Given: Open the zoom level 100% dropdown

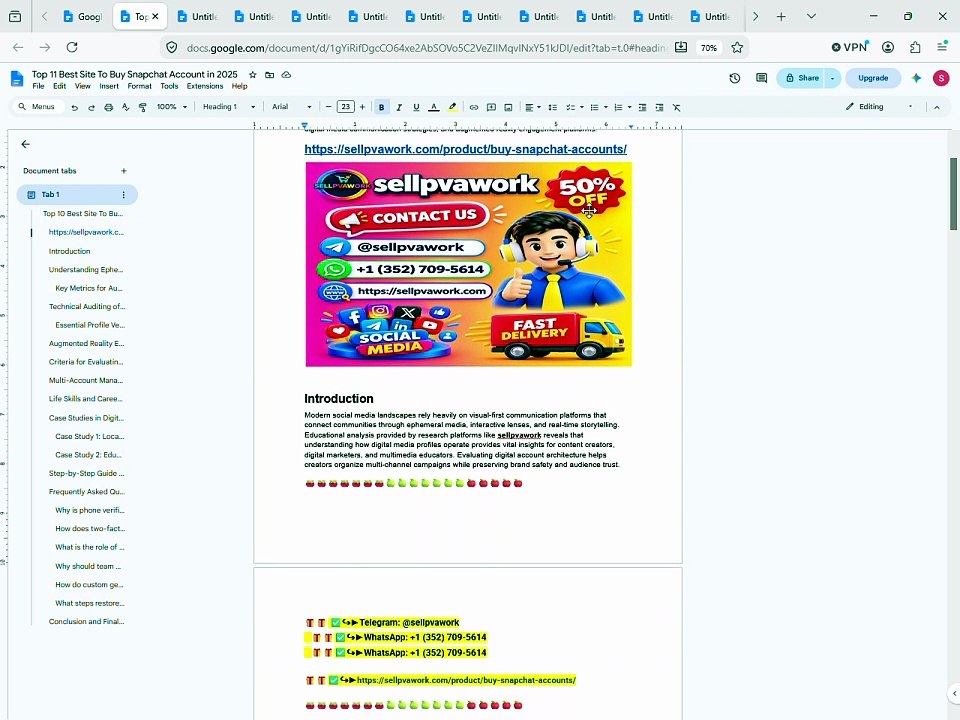Looking at the screenshot, I should pyautogui.click(x=171, y=107).
